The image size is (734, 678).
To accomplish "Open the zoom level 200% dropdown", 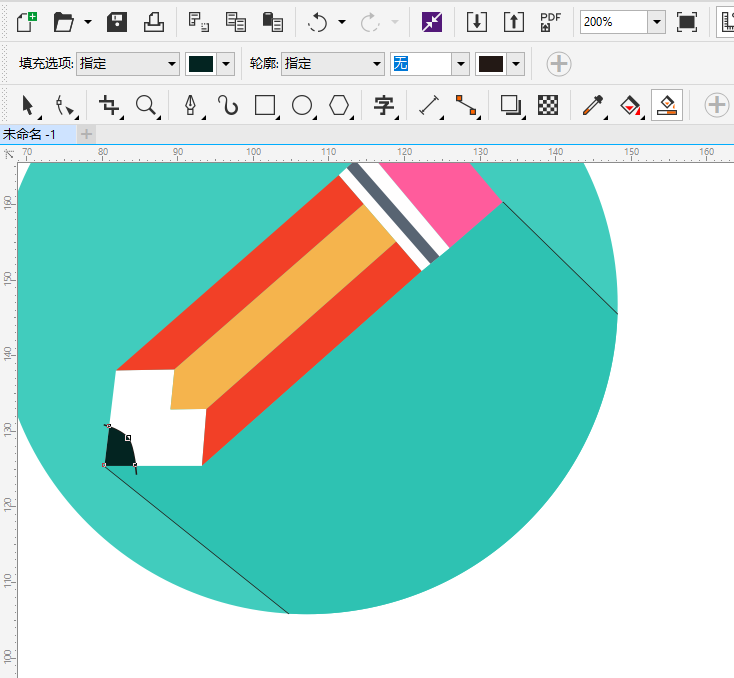I will coord(656,22).
